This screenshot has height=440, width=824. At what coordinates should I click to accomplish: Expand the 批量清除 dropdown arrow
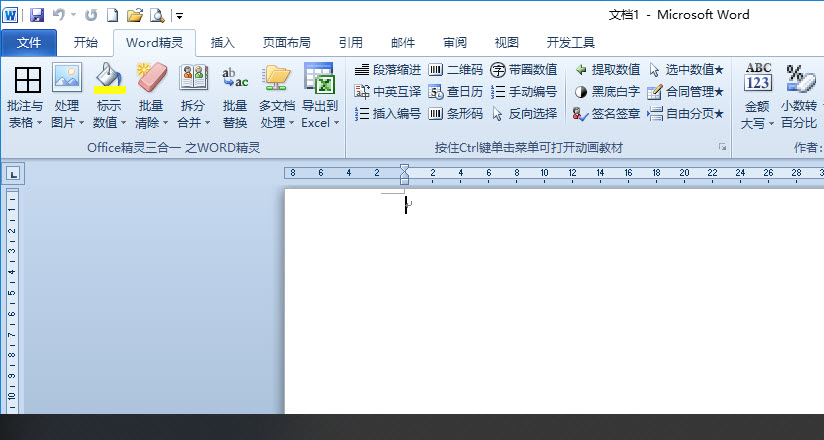166,124
